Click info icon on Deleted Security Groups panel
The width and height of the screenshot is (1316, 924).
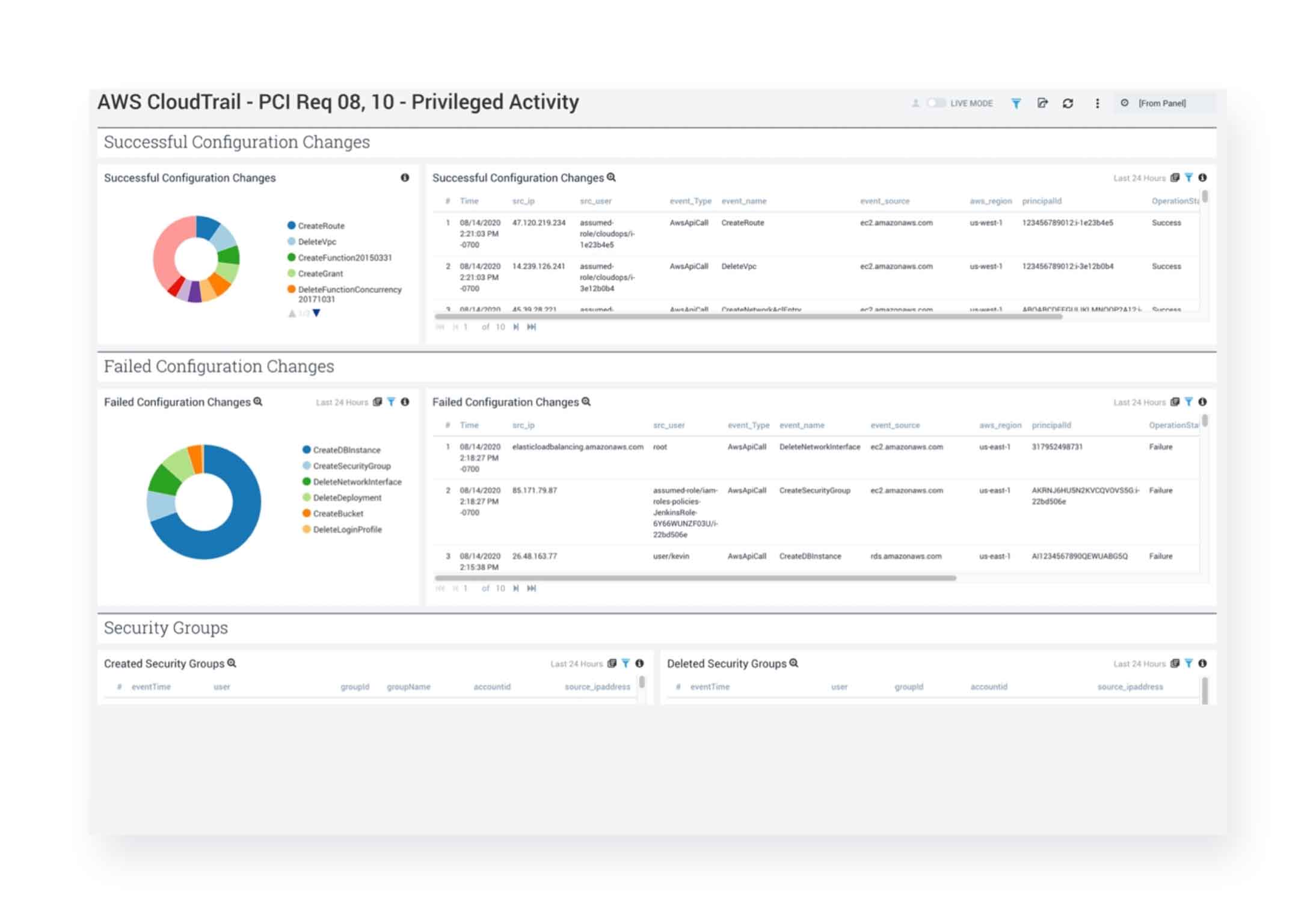point(1202,664)
